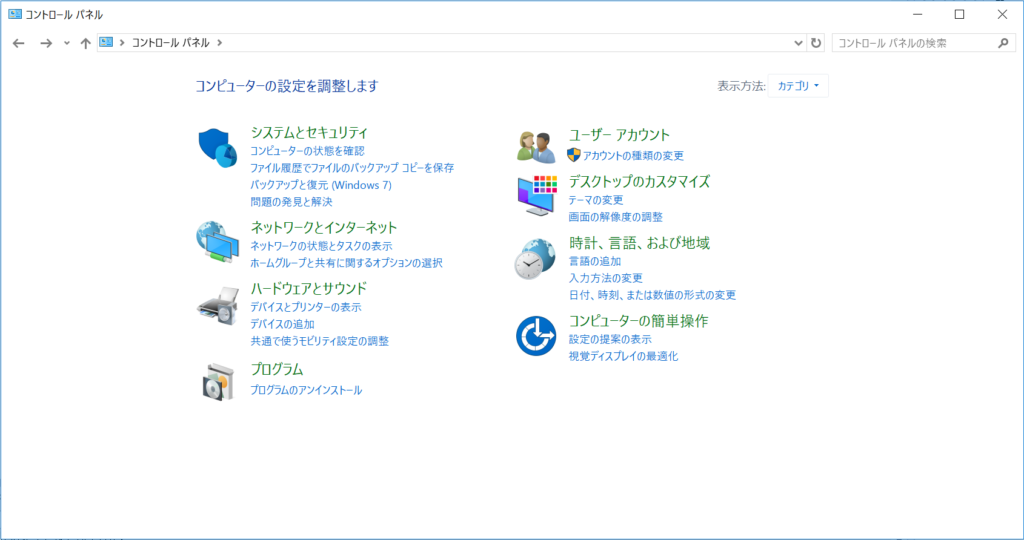Screen dimensions: 1024x540
Task: Go up one level with the Up arrow
Action: 86,43
